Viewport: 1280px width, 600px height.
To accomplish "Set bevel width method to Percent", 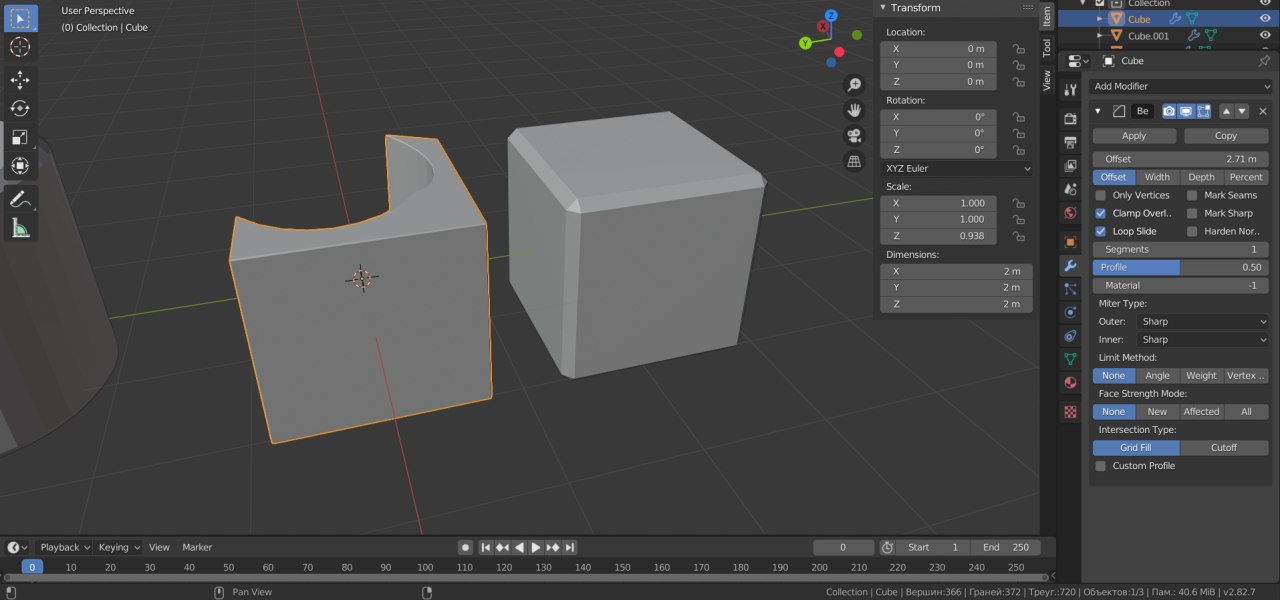I will (x=1246, y=177).
